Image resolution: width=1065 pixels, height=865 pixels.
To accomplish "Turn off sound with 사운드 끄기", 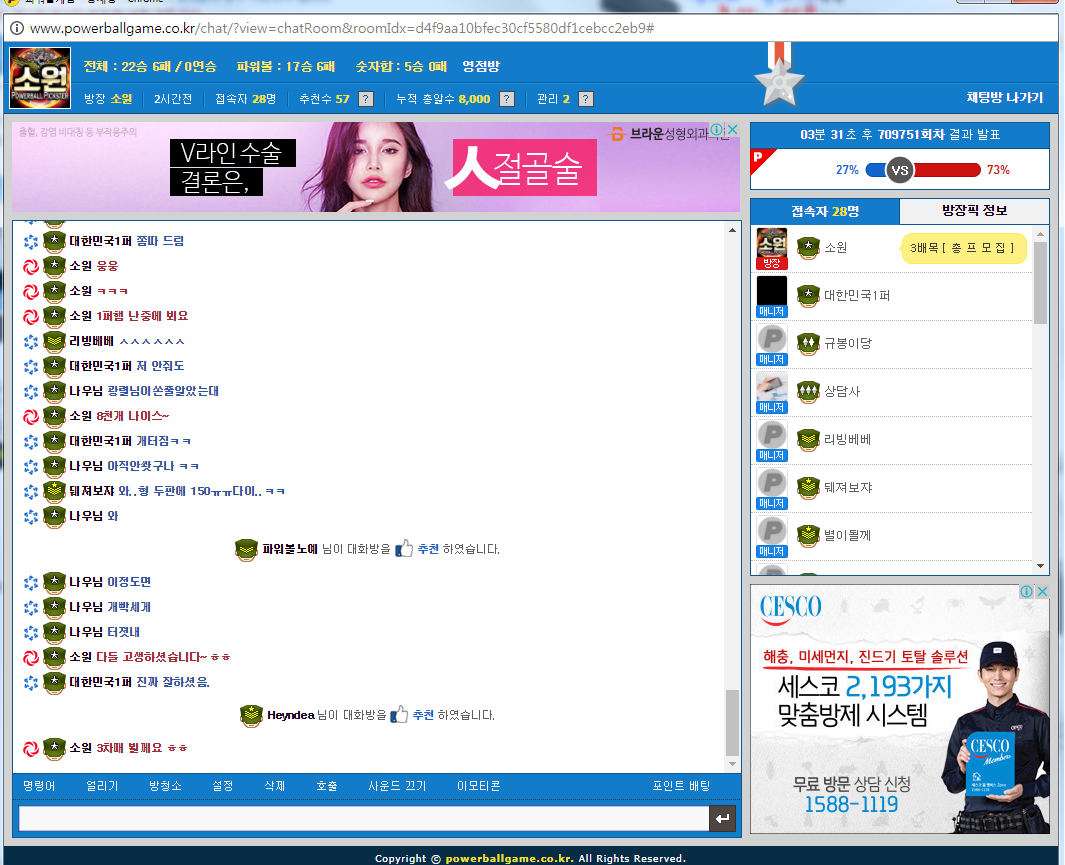I will [x=397, y=786].
